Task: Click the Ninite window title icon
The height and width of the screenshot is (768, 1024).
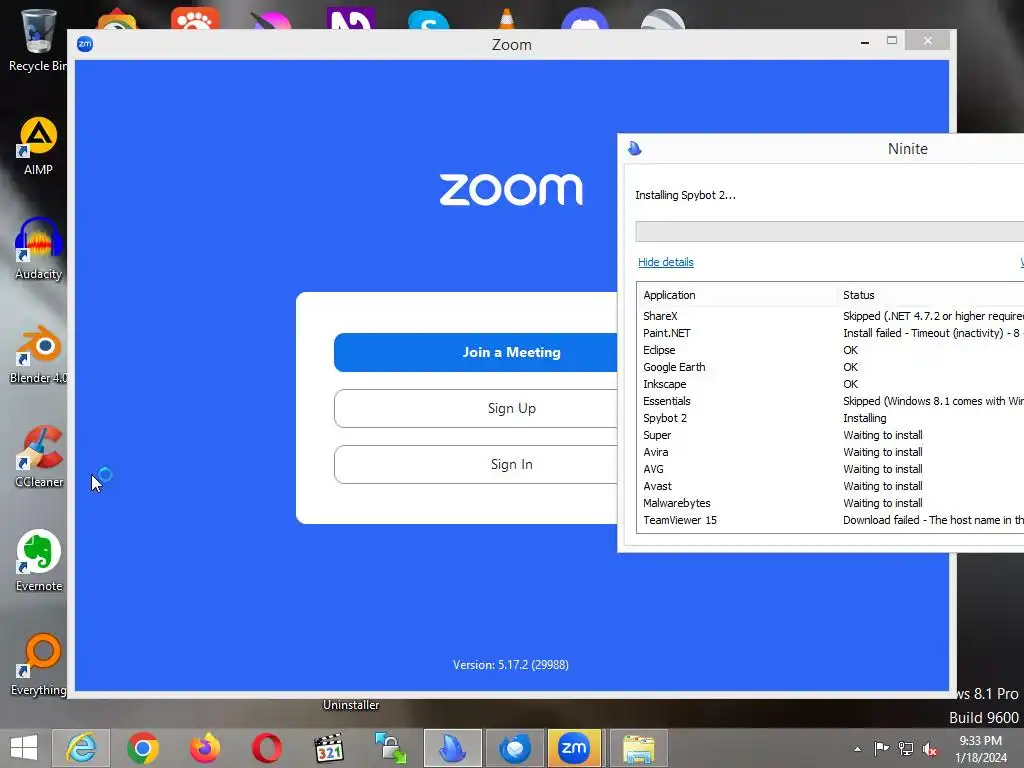Action: pos(635,148)
